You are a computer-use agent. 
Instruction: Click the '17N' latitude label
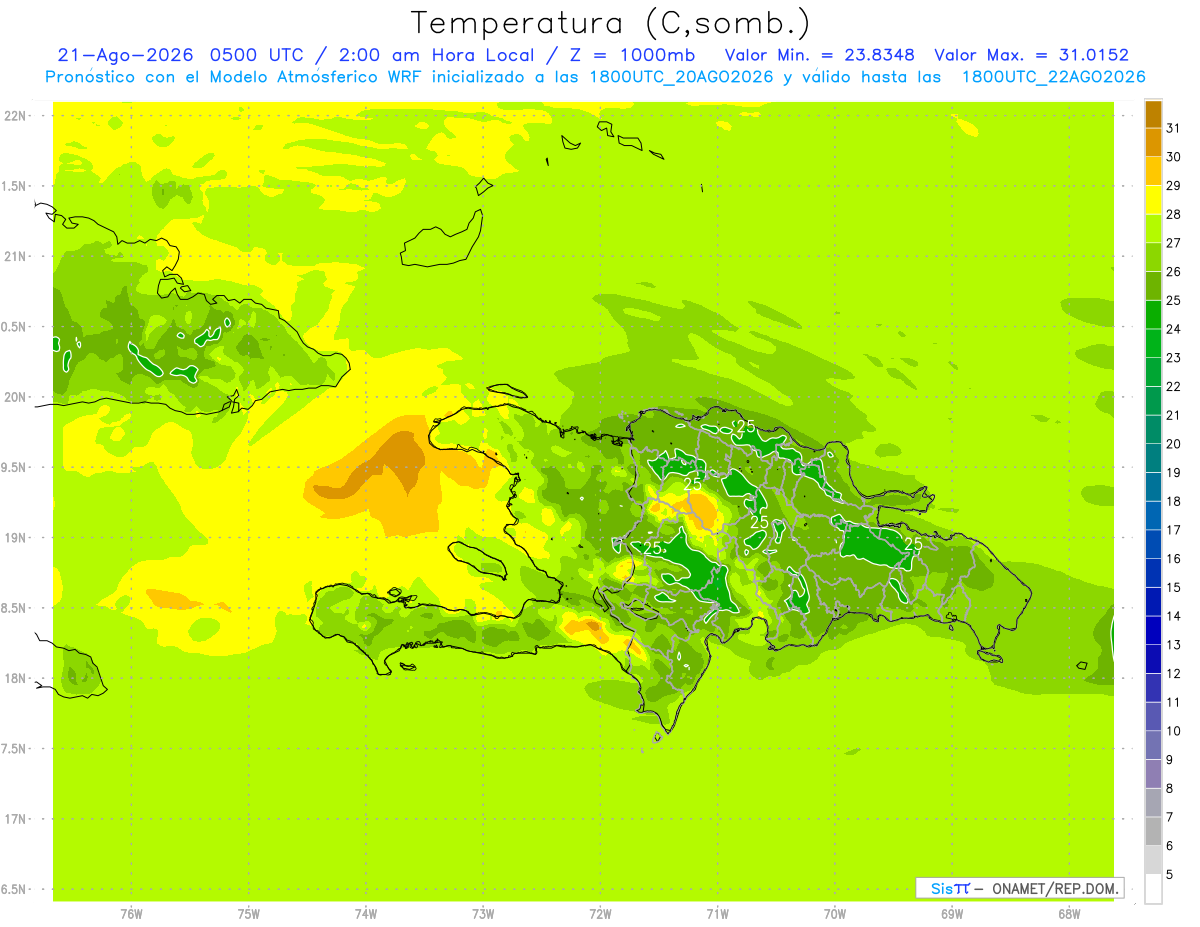point(17,819)
